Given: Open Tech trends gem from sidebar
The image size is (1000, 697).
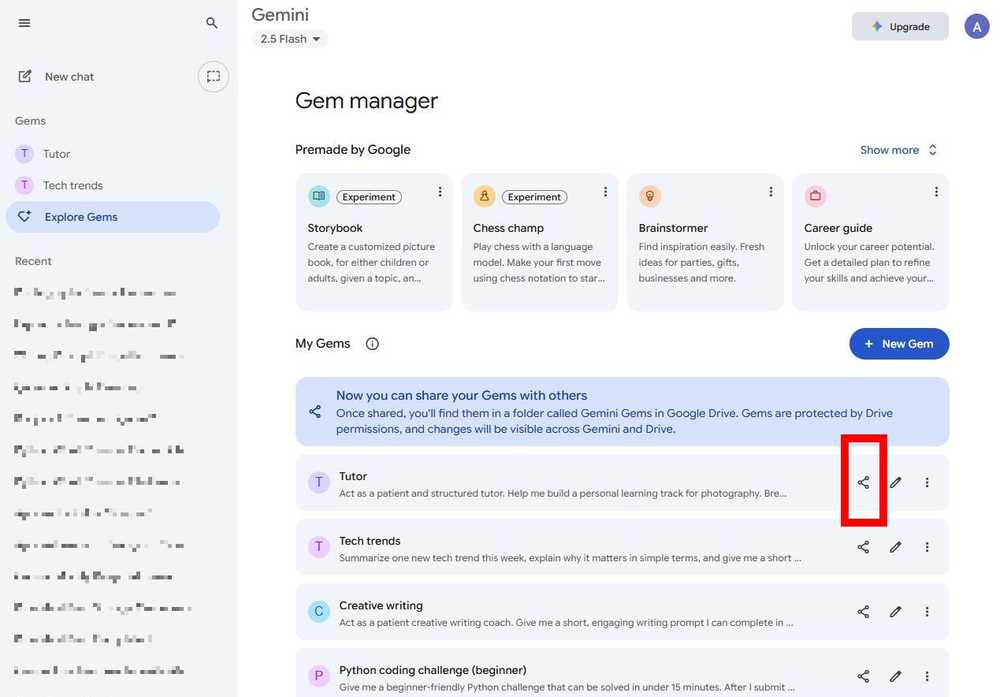Looking at the screenshot, I should coord(72,185).
